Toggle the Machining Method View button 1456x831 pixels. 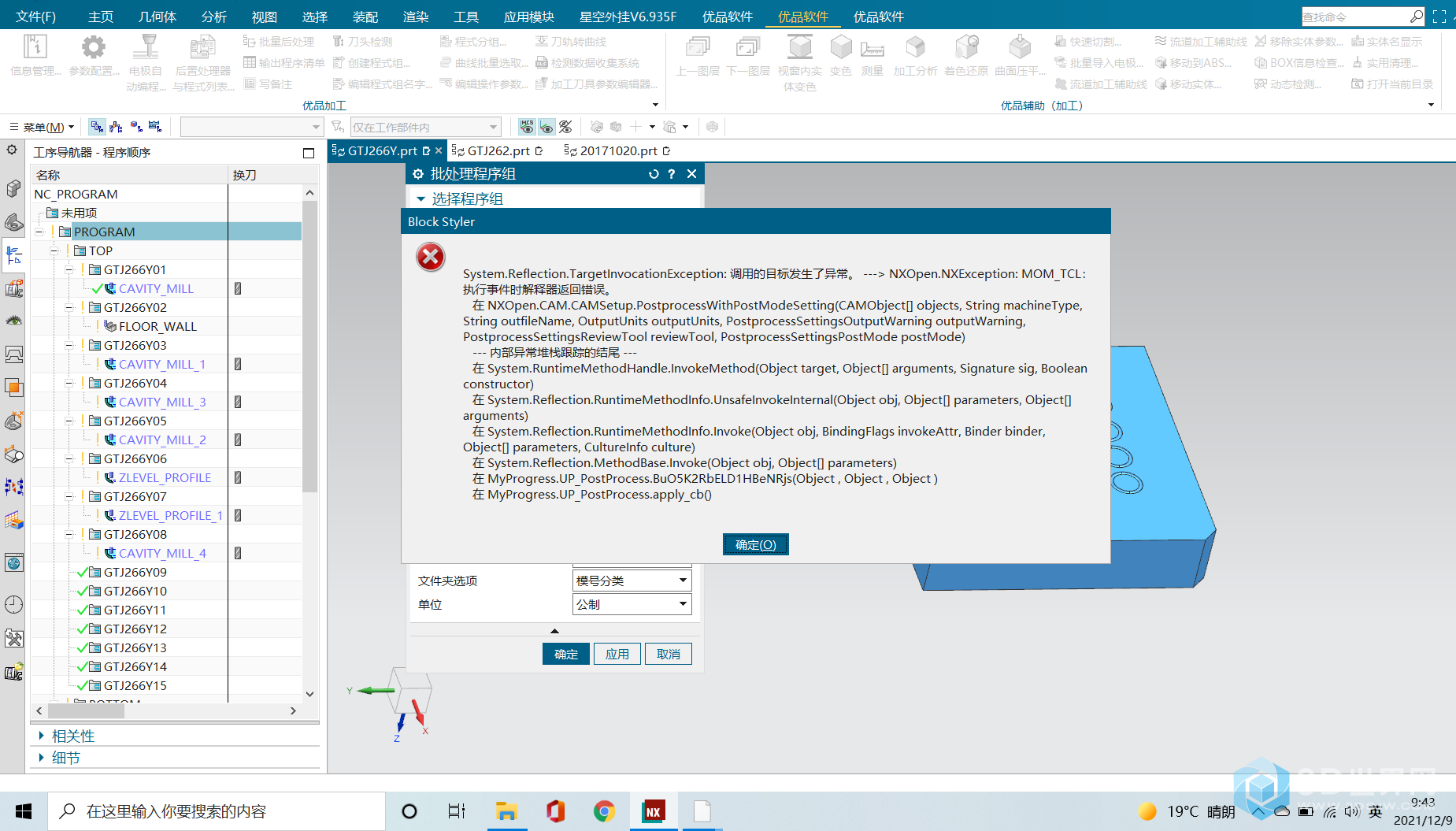coord(155,127)
